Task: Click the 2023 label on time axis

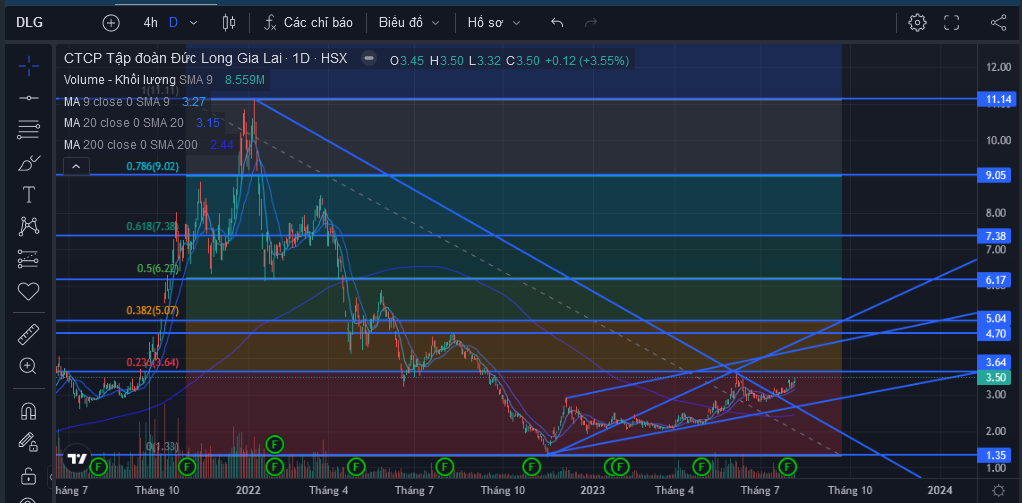Action: tap(592, 490)
